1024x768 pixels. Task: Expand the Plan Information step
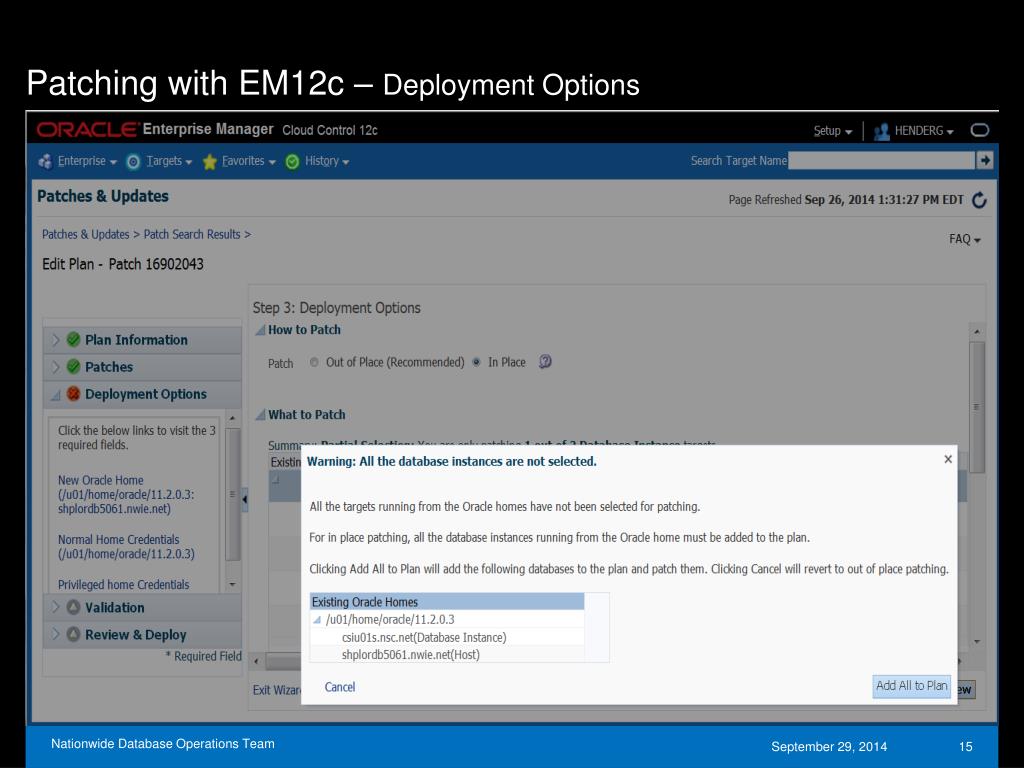[56, 340]
